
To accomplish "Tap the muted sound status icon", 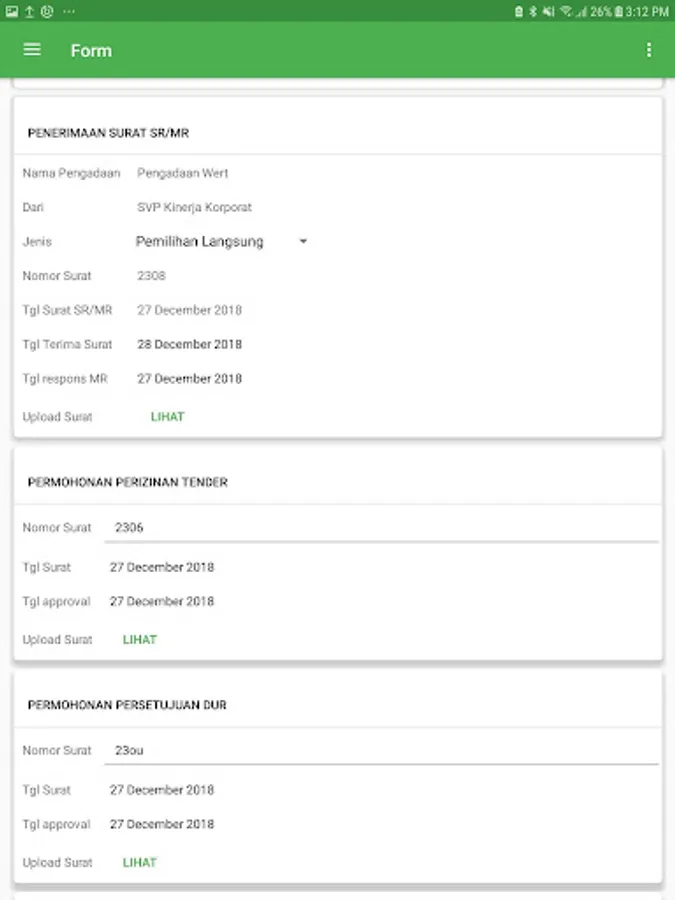I will (548, 11).
